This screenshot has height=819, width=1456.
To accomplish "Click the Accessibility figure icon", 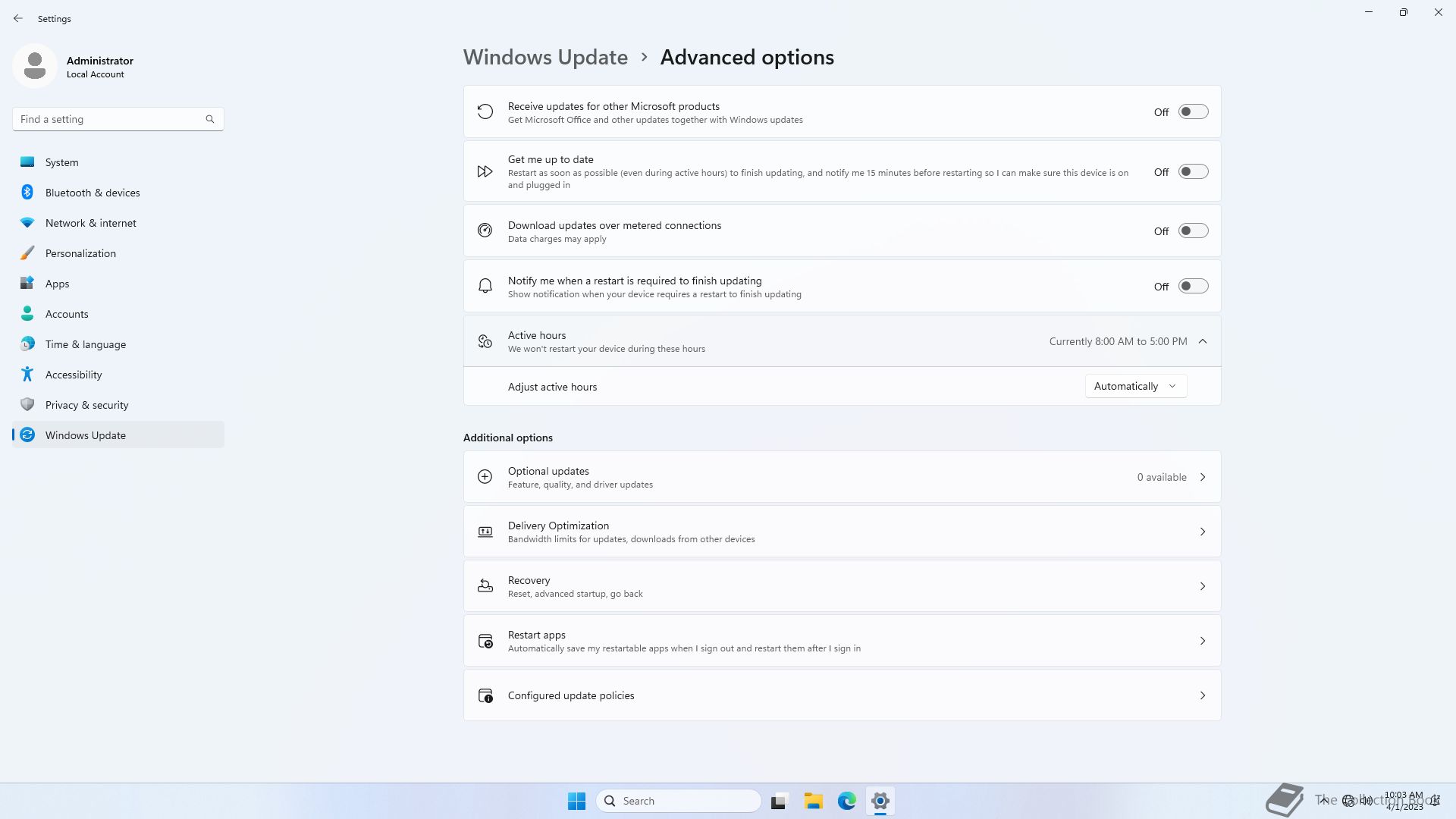I will (x=27, y=375).
